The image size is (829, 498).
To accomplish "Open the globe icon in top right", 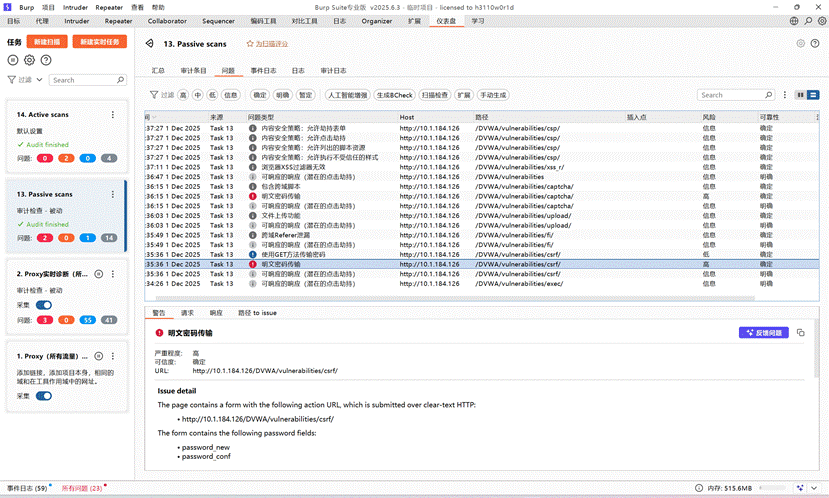I will click(x=794, y=21).
